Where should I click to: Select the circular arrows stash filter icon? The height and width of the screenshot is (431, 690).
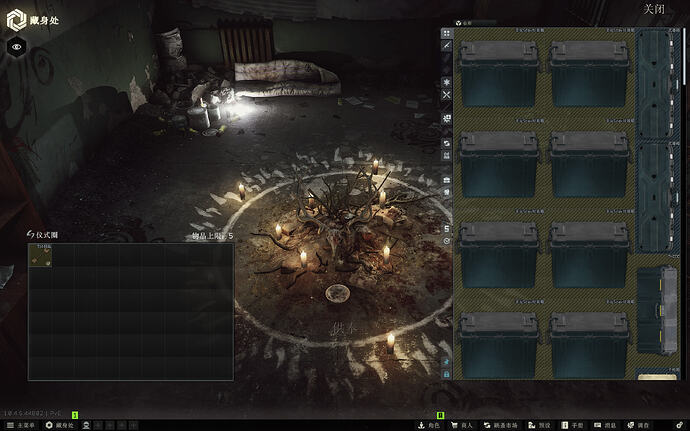(x=447, y=144)
